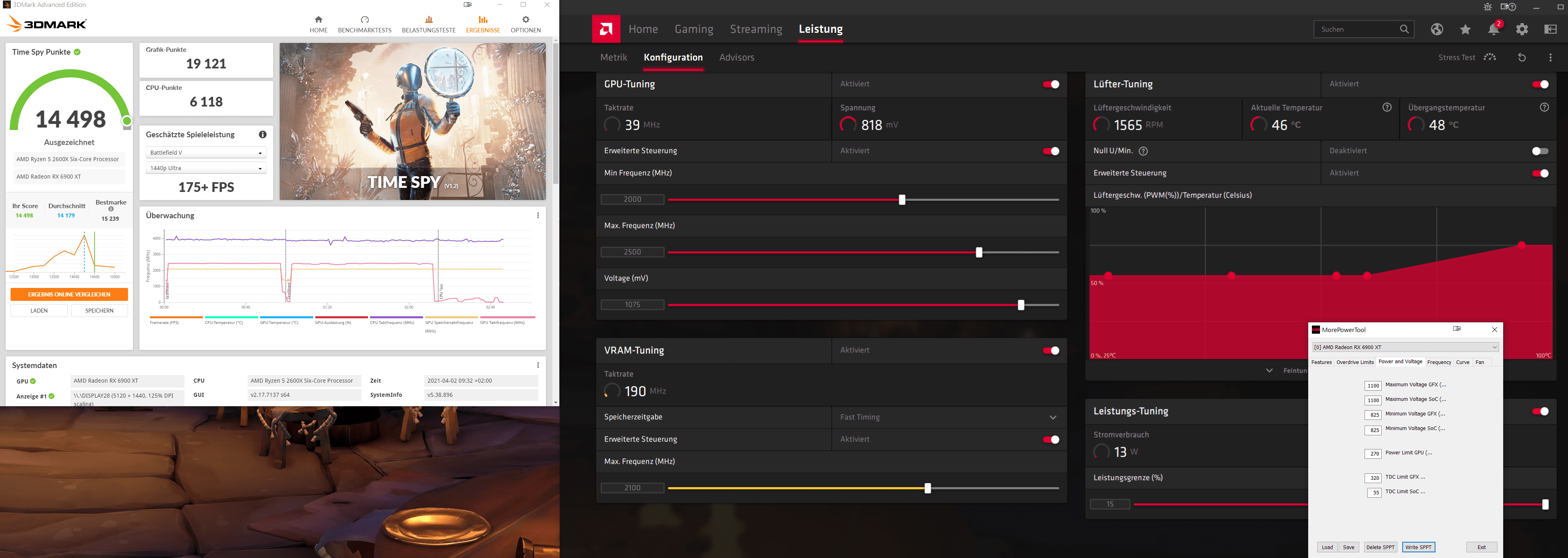This screenshot has width=1568, height=558.
Task: Open AMD Software settings gear
Action: coord(1522,29)
